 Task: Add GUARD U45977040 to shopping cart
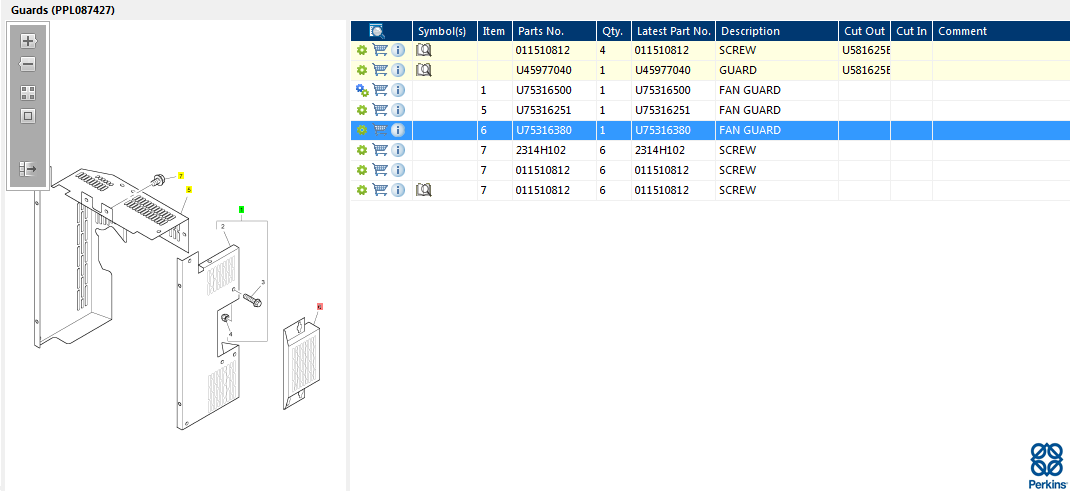point(380,70)
